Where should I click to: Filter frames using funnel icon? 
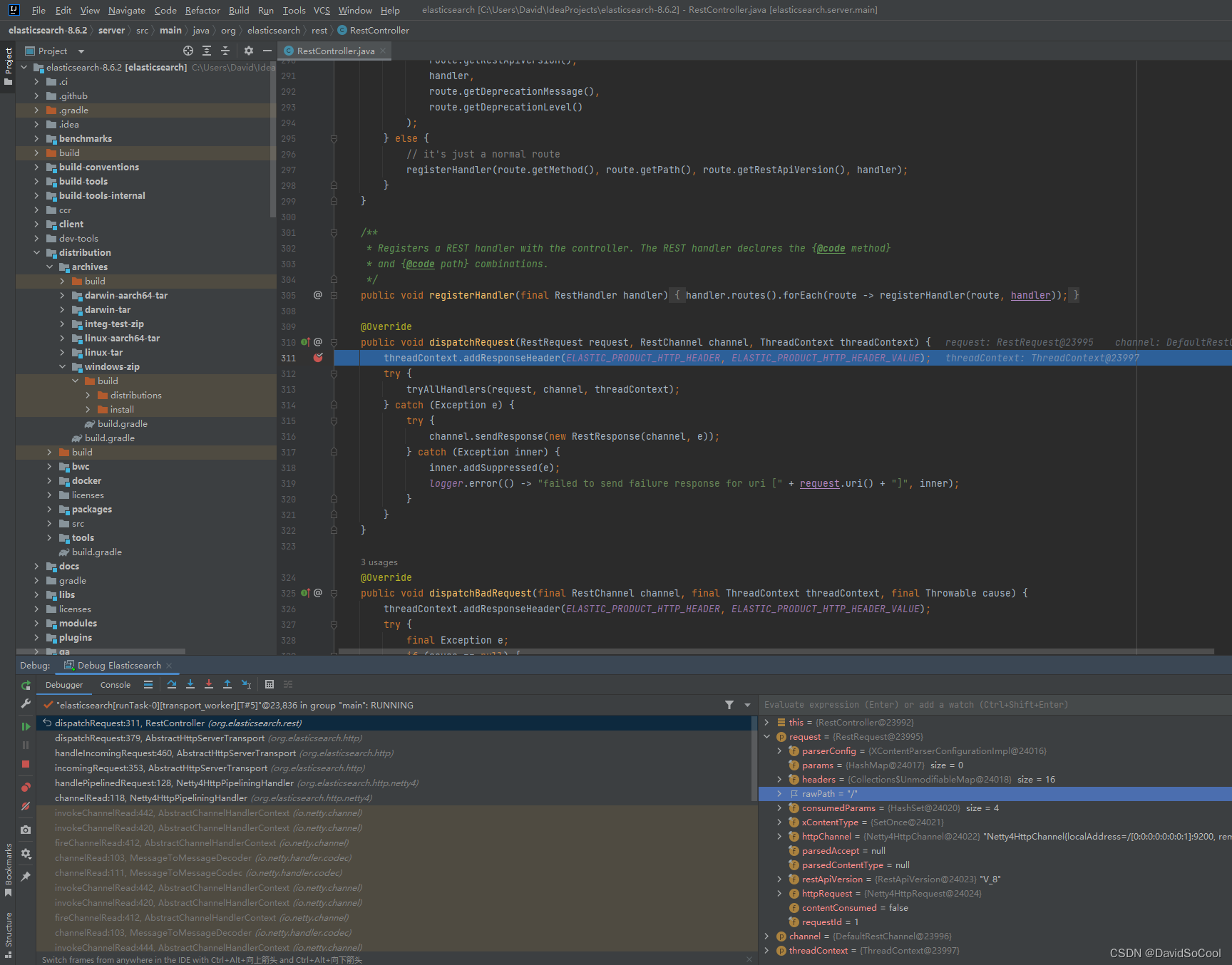pos(729,705)
